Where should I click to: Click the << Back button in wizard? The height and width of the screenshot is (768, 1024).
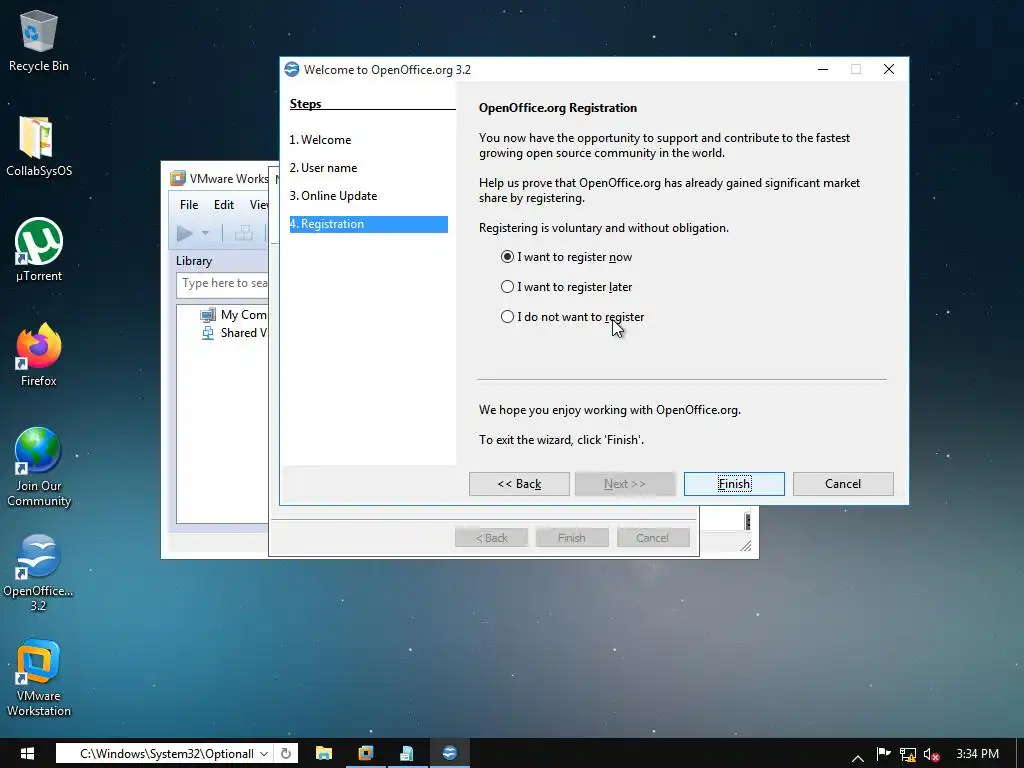point(519,484)
